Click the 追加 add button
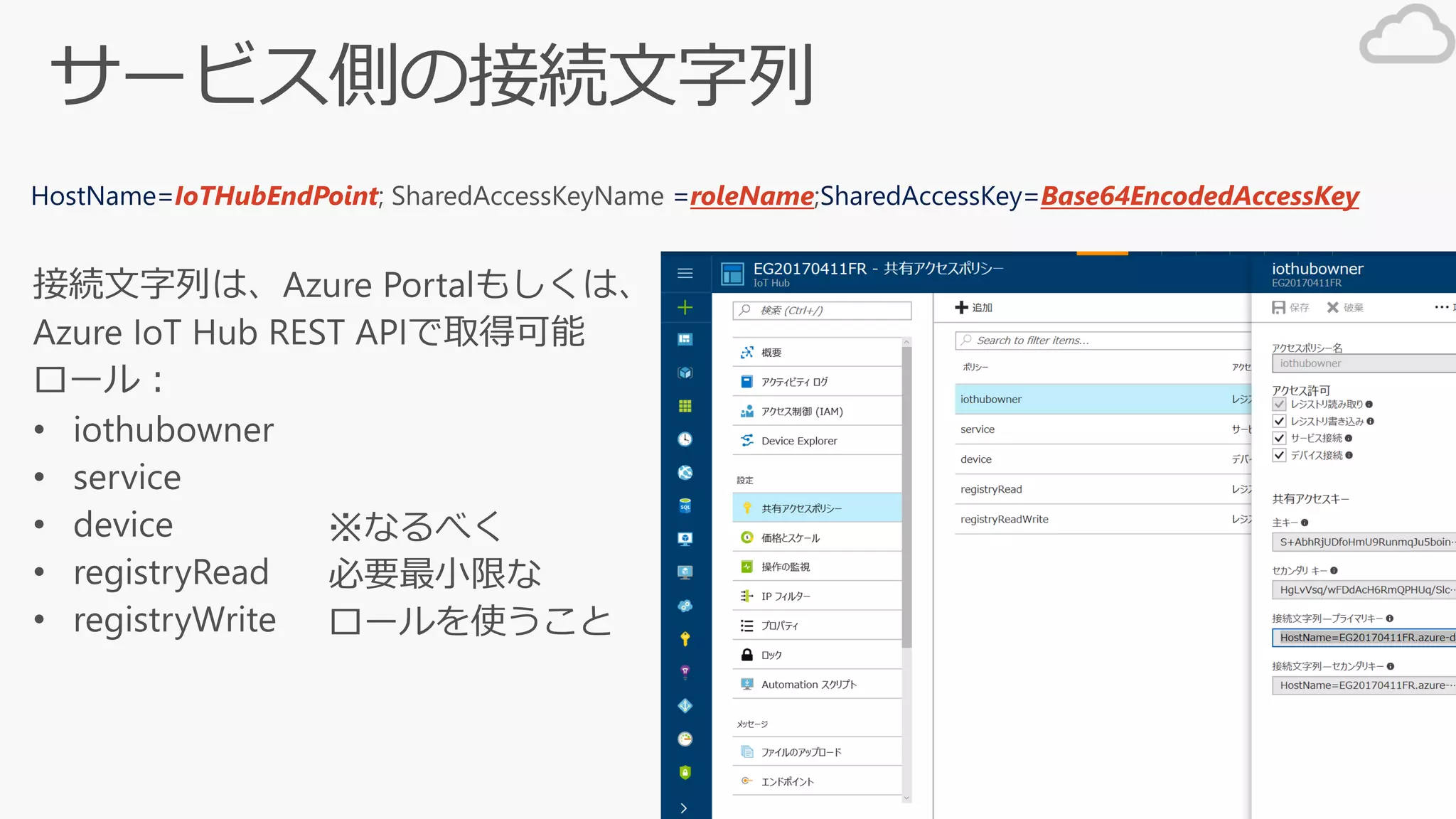The image size is (1456, 819). click(973, 307)
